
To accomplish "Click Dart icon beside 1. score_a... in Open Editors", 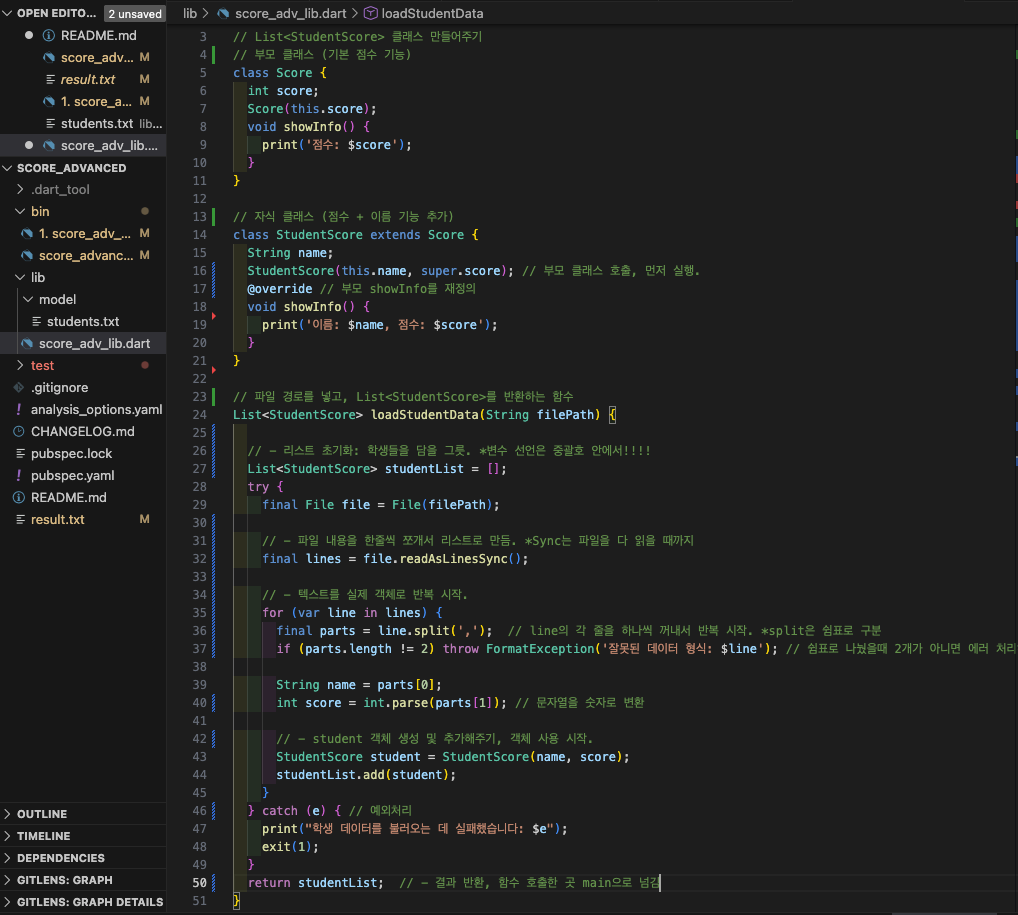I will [x=49, y=101].
